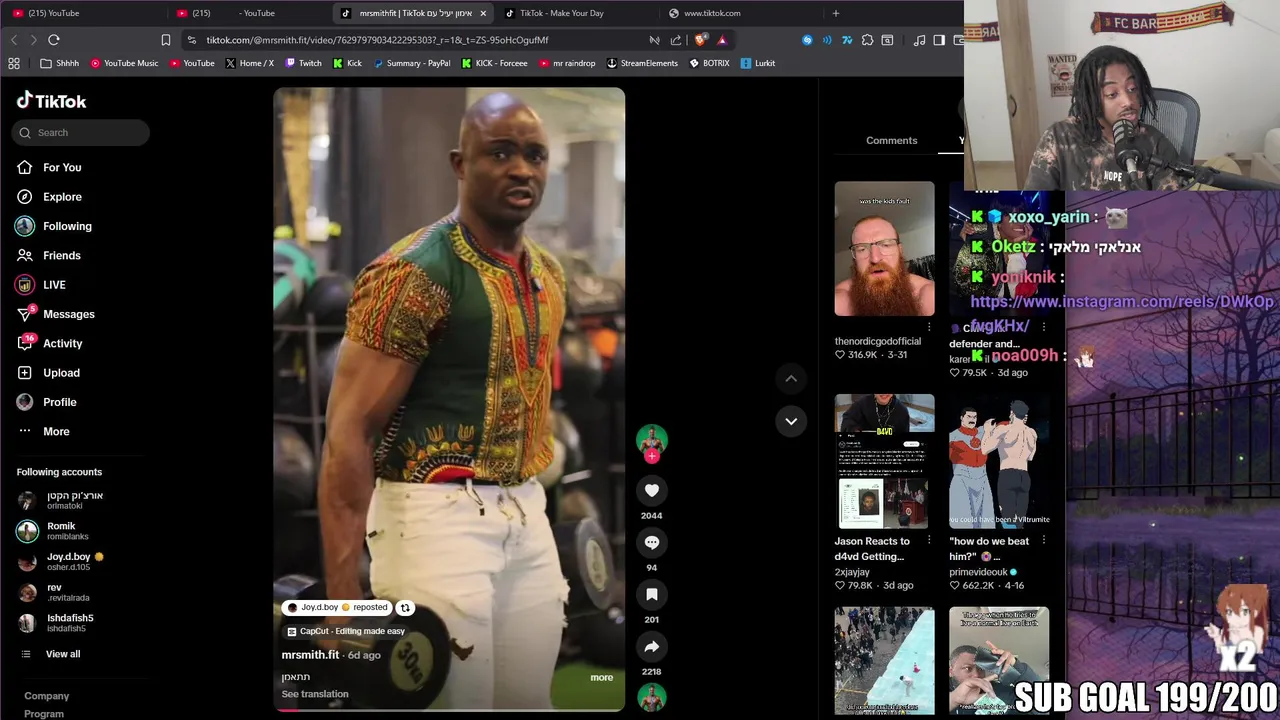Open the extensions puzzle icon
The width and height of the screenshot is (1280, 720).
(867, 40)
